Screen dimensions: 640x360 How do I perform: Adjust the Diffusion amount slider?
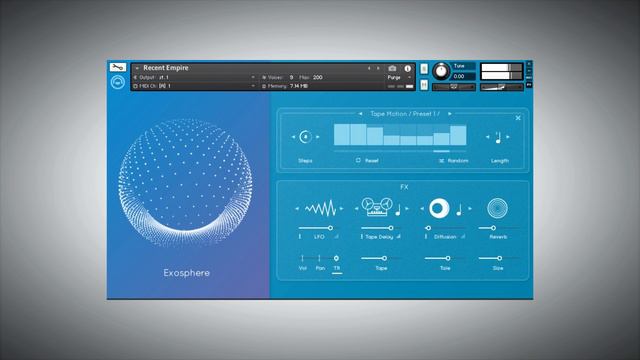(x=445, y=228)
